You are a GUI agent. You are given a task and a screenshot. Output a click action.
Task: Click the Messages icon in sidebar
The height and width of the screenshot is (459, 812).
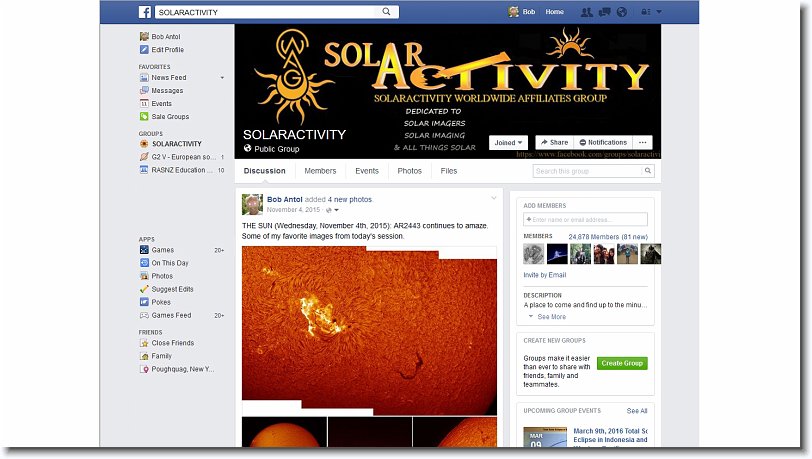point(144,91)
